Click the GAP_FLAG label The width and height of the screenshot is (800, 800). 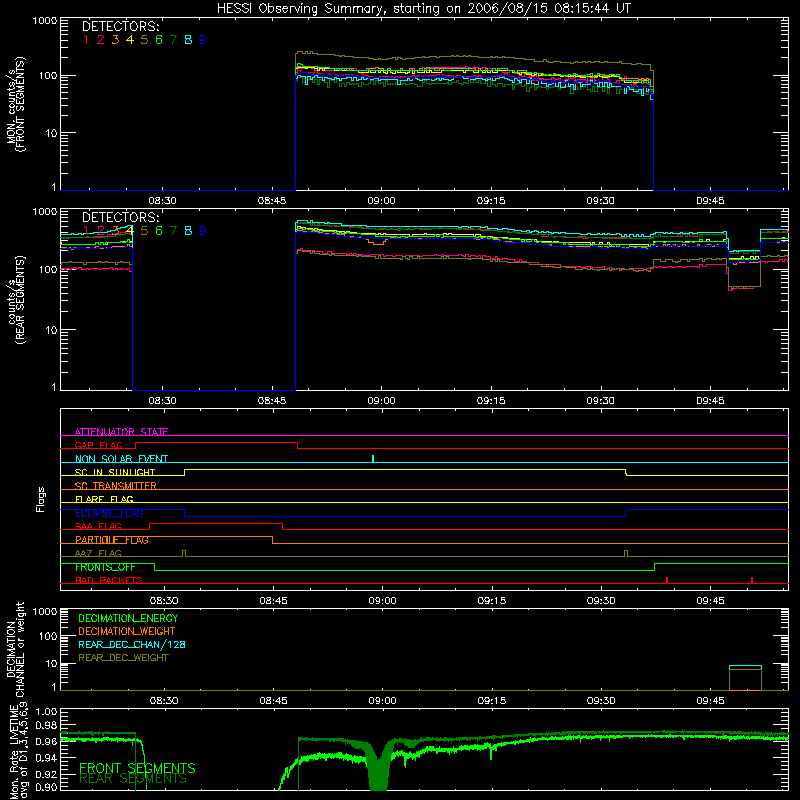[x=98, y=445]
